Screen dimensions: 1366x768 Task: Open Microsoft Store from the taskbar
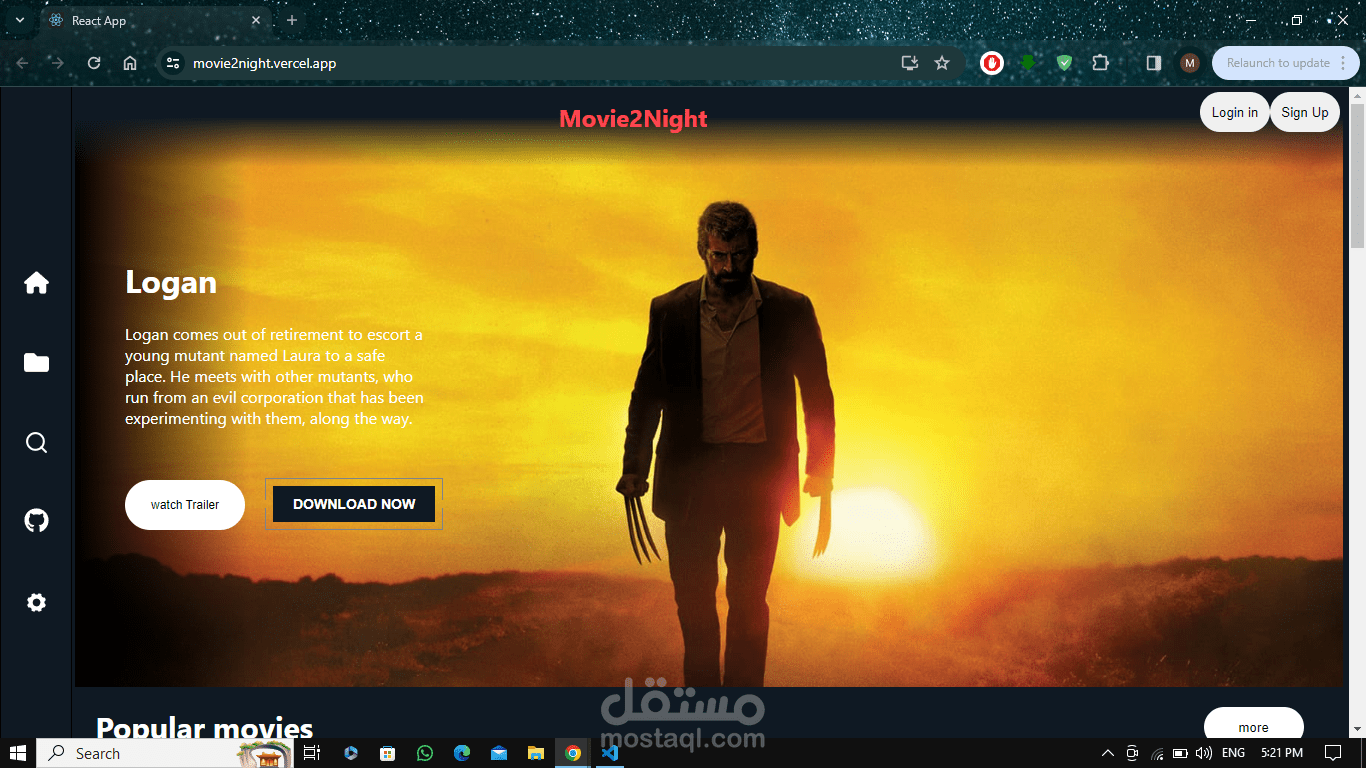(x=387, y=753)
